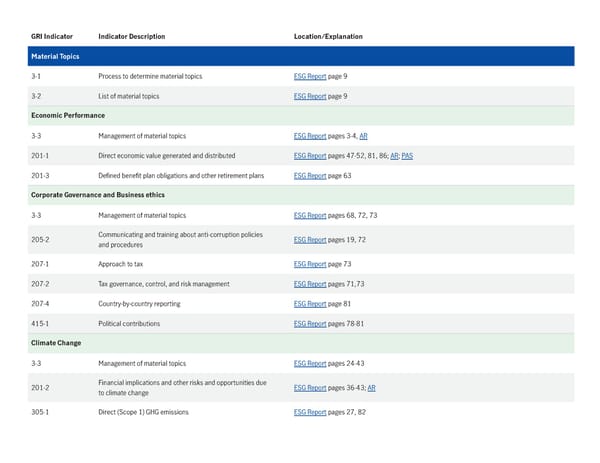Open ESG Report link in the 201-1 row
600x463 pixels.
pos(310,156)
